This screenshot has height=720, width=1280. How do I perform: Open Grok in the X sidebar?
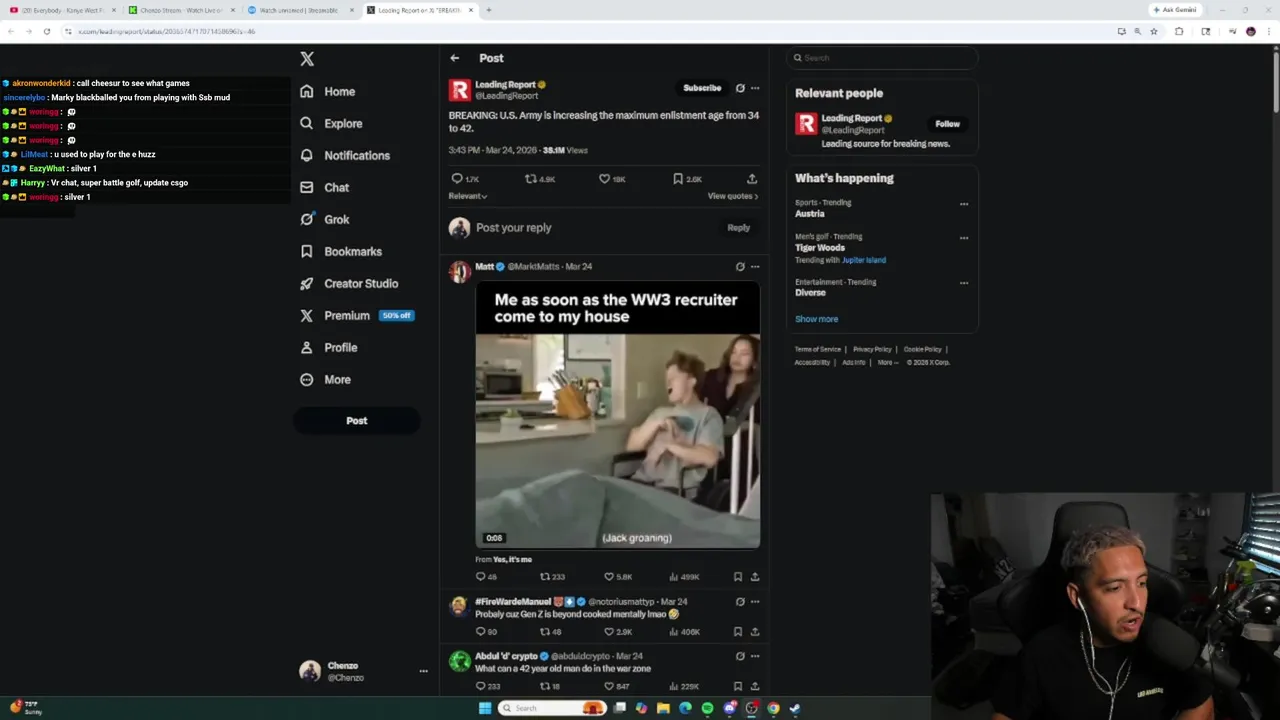coord(324,219)
